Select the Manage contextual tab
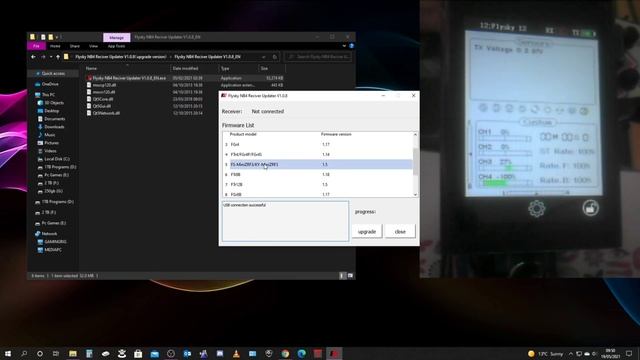This screenshot has width=640, height=360. (x=116, y=37)
